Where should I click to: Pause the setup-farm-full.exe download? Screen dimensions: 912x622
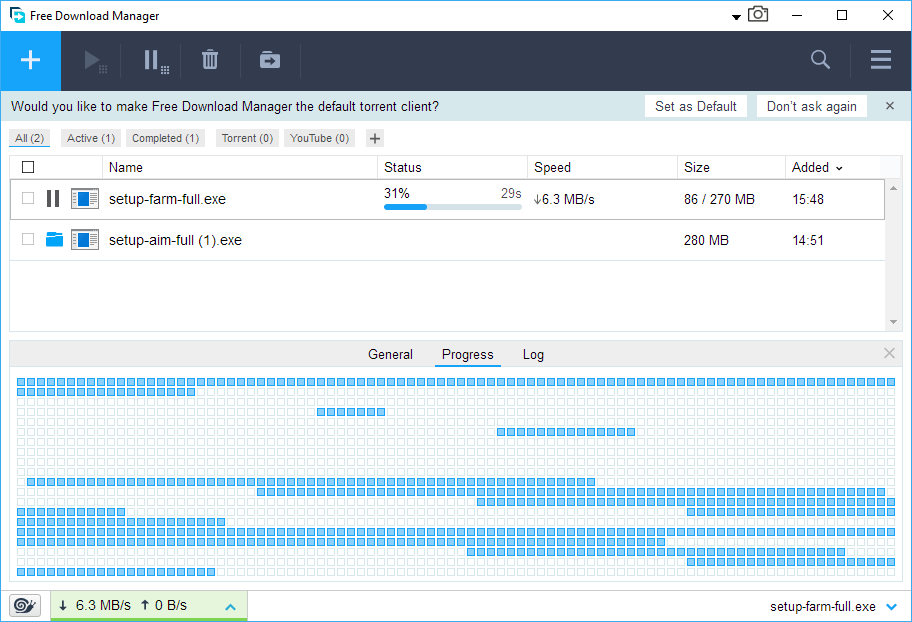(53, 199)
